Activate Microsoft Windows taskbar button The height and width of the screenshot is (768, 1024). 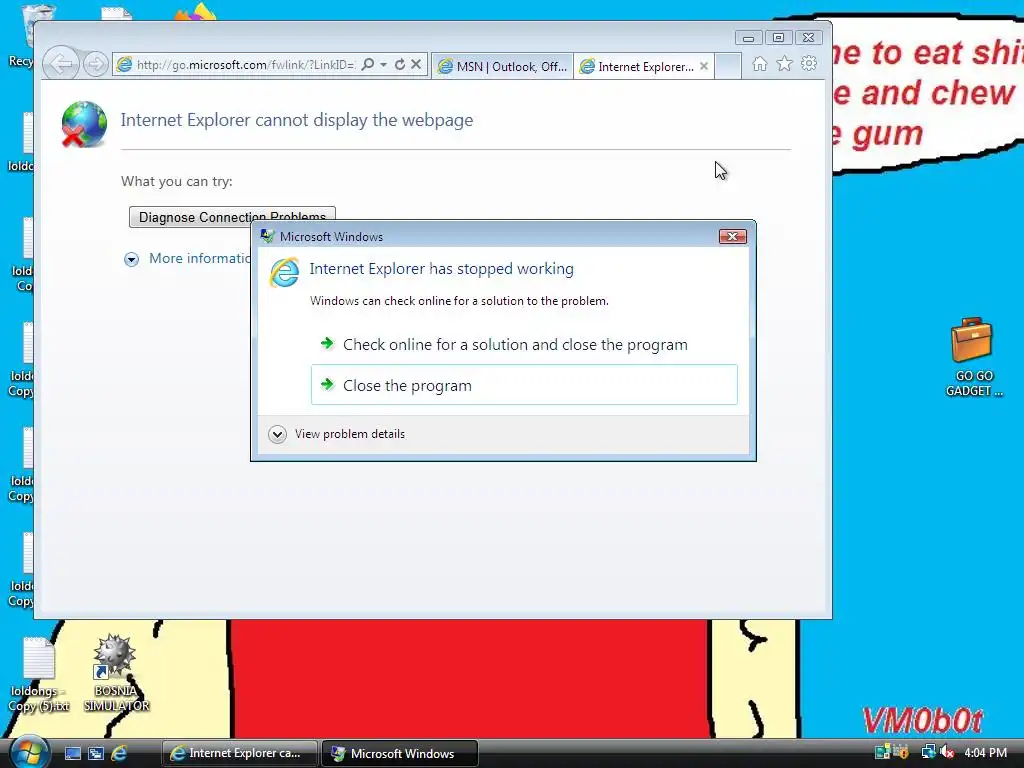pos(400,754)
